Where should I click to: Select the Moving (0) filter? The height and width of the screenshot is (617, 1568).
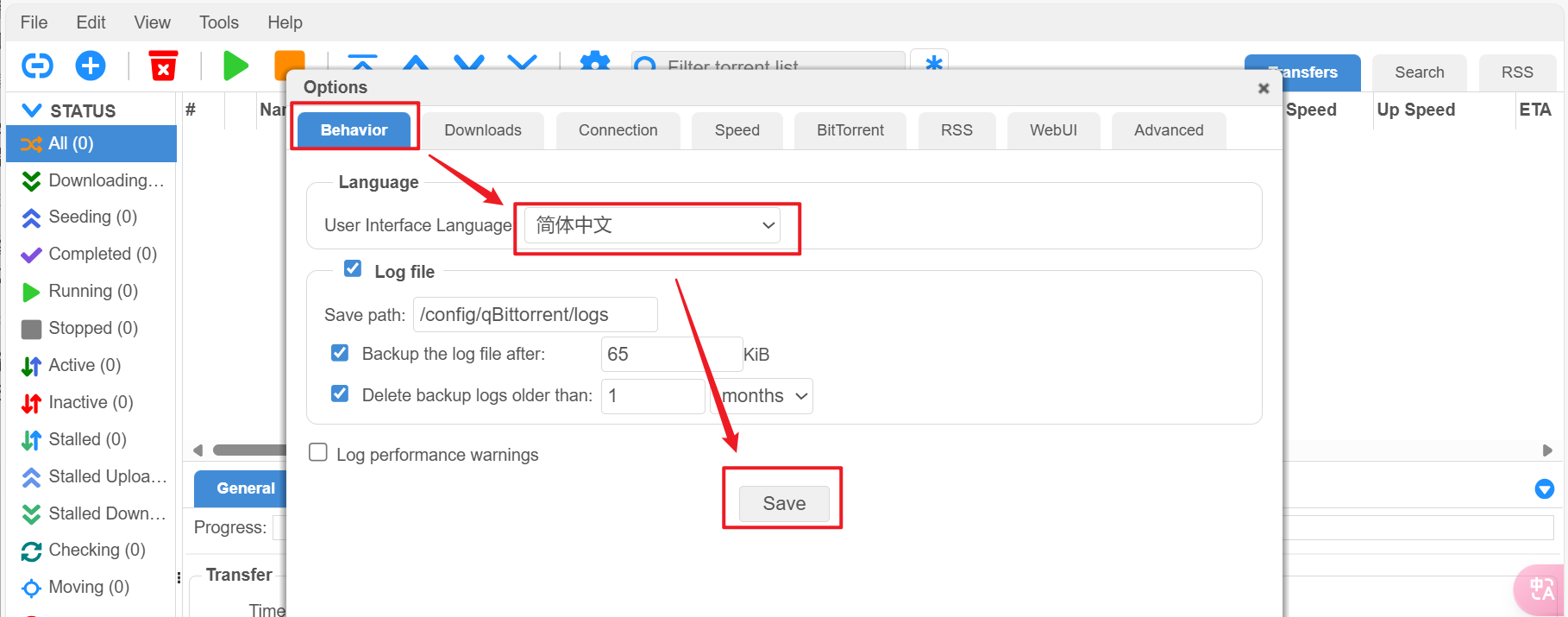click(x=91, y=587)
